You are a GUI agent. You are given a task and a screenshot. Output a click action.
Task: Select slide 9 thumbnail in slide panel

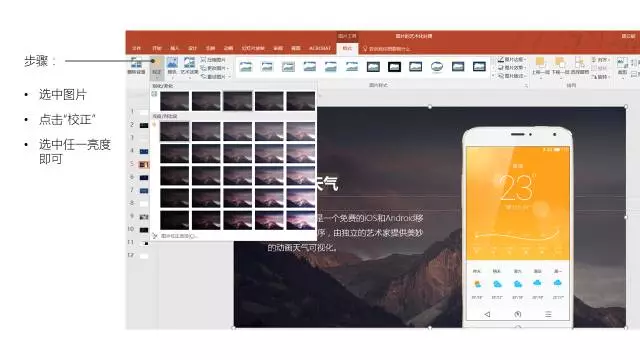click(x=144, y=217)
